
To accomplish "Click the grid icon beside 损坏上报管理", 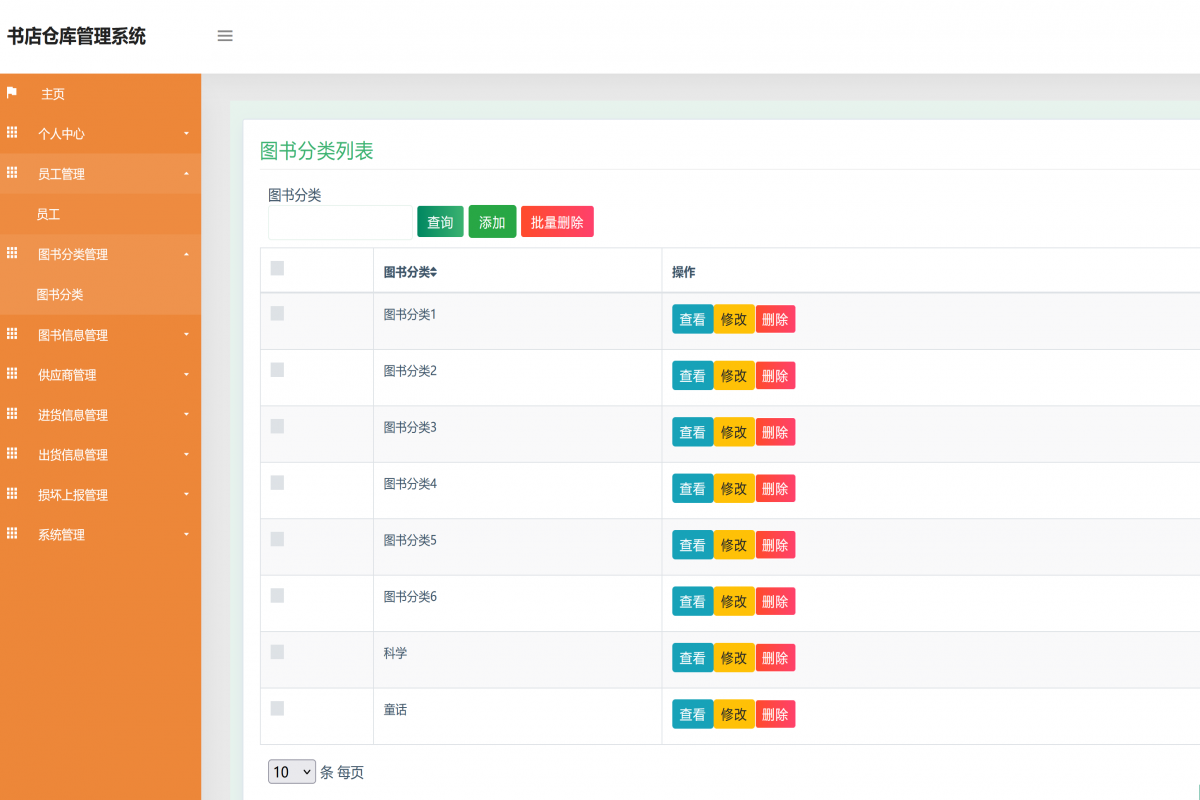I will click(13, 494).
